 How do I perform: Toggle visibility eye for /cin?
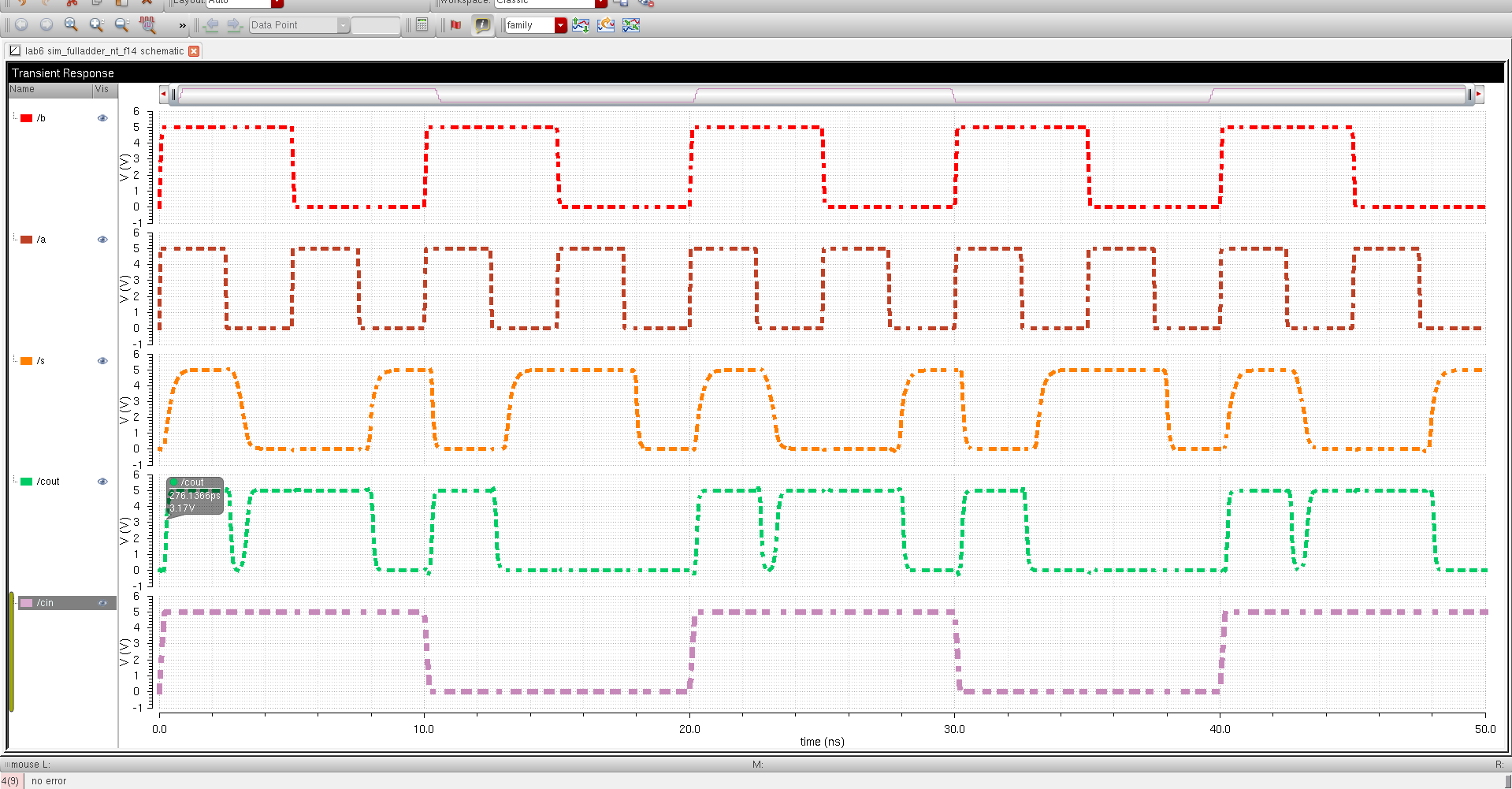point(102,603)
